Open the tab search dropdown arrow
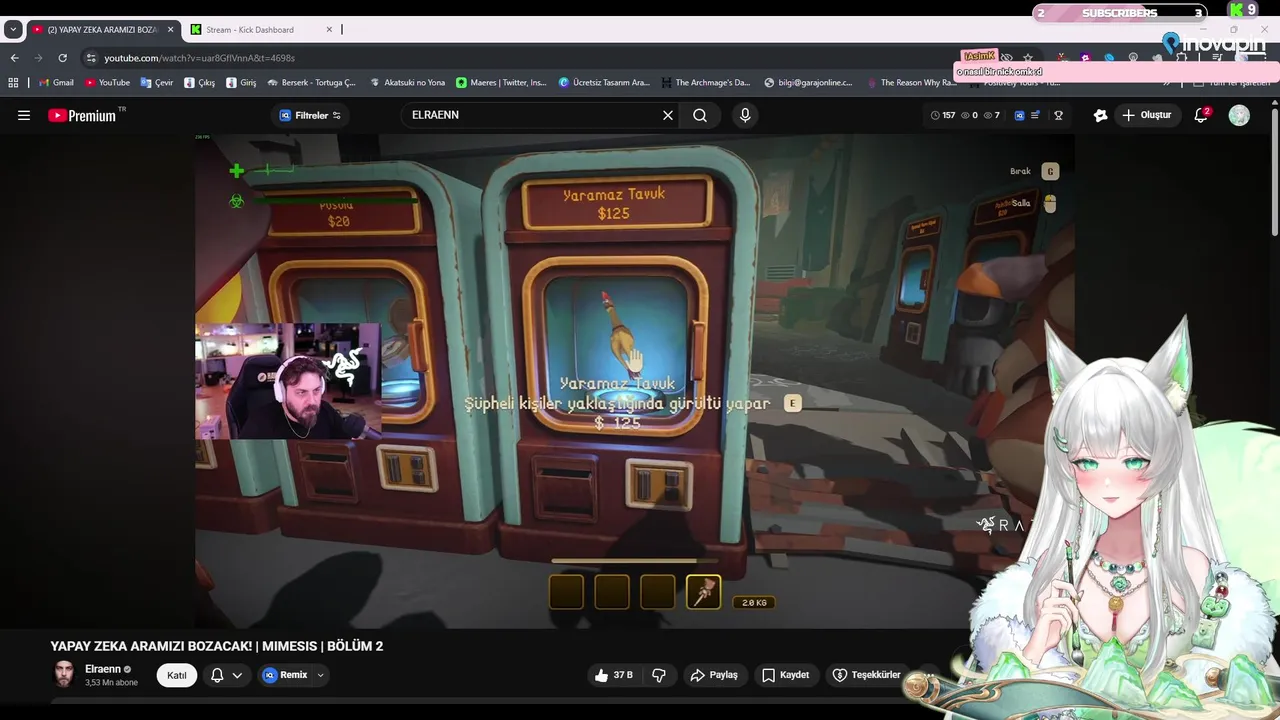The height and width of the screenshot is (720, 1280). coord(13,29)
